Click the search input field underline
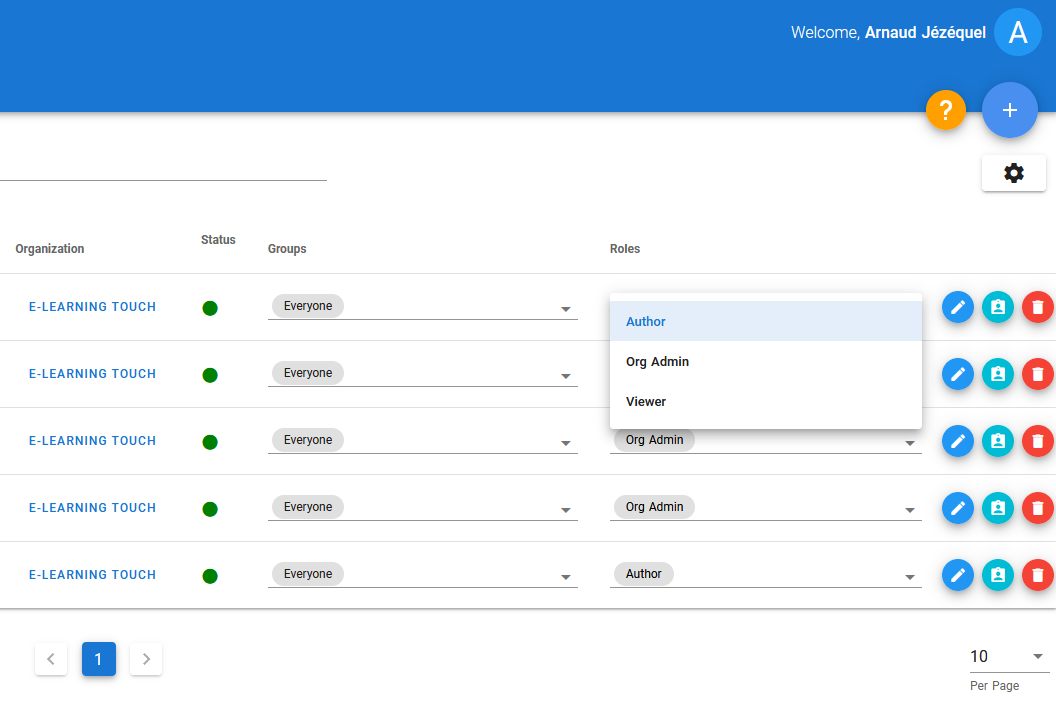The width and height of the screenshot is (1056, 718). (x=160, y=170)
